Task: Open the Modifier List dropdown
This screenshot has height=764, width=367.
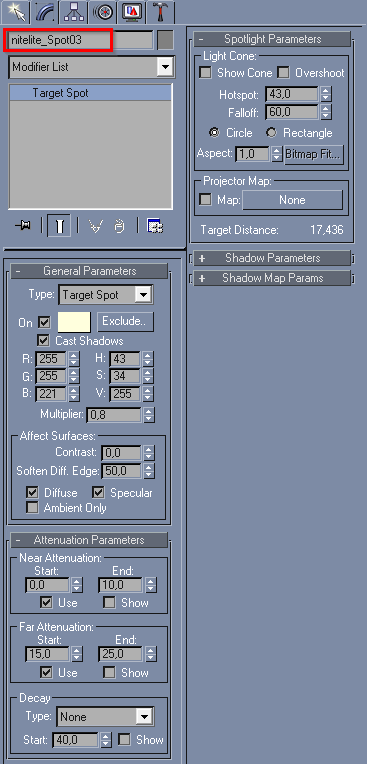Action: point(91,67)
